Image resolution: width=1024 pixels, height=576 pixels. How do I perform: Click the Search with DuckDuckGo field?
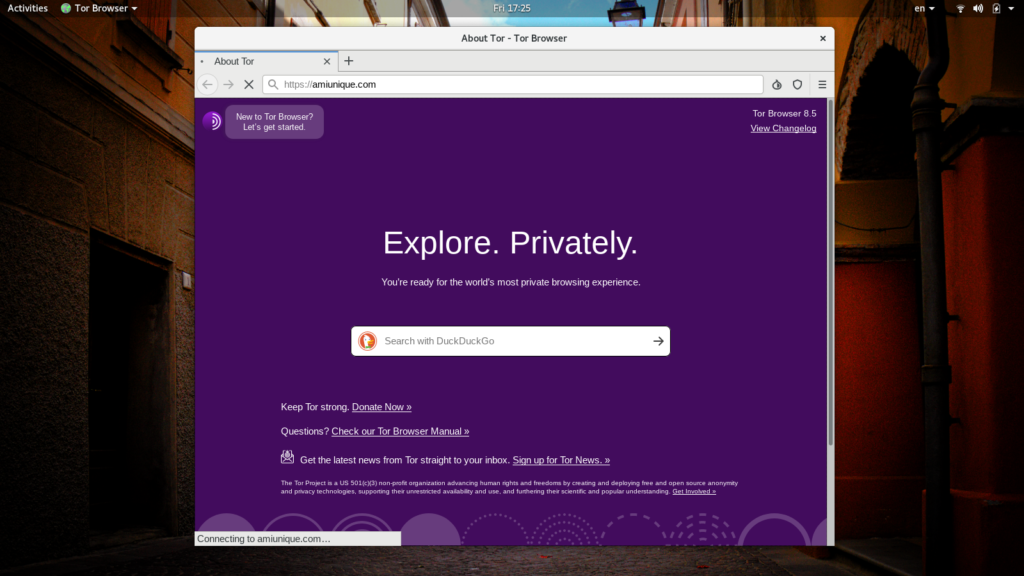point(510,341)
